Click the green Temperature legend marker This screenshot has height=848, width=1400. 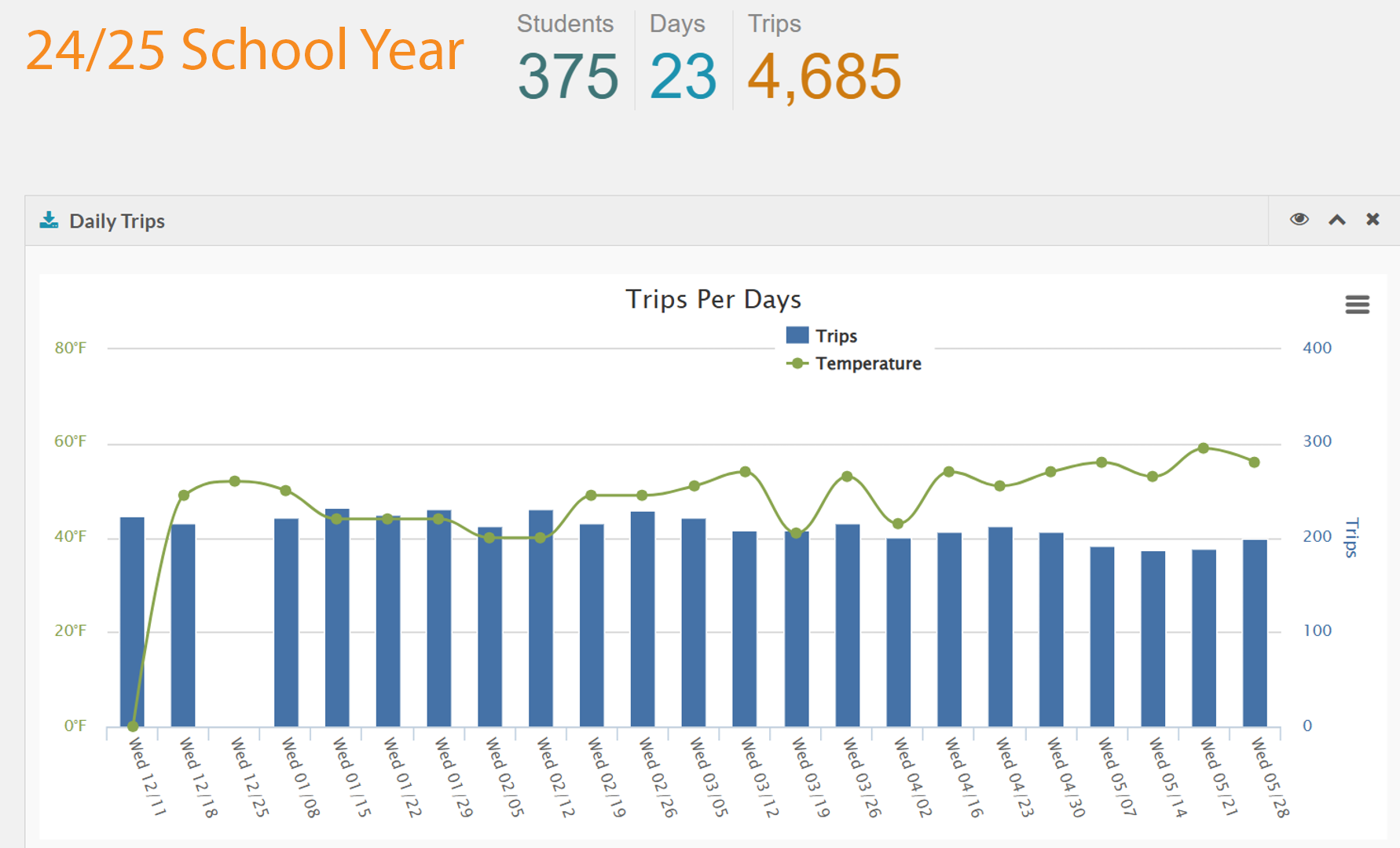click(797, 364)
